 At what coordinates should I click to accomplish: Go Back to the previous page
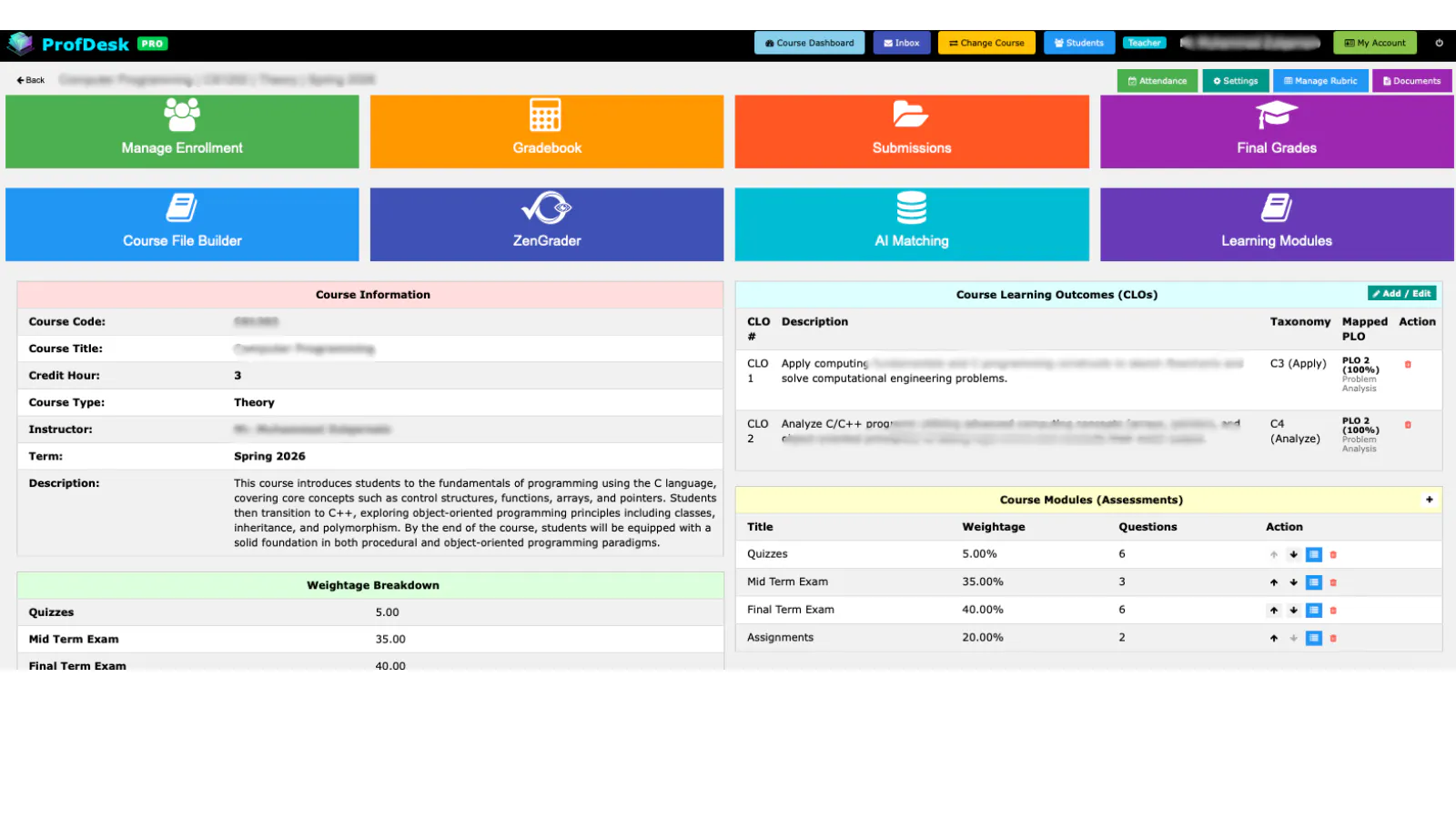31,80
